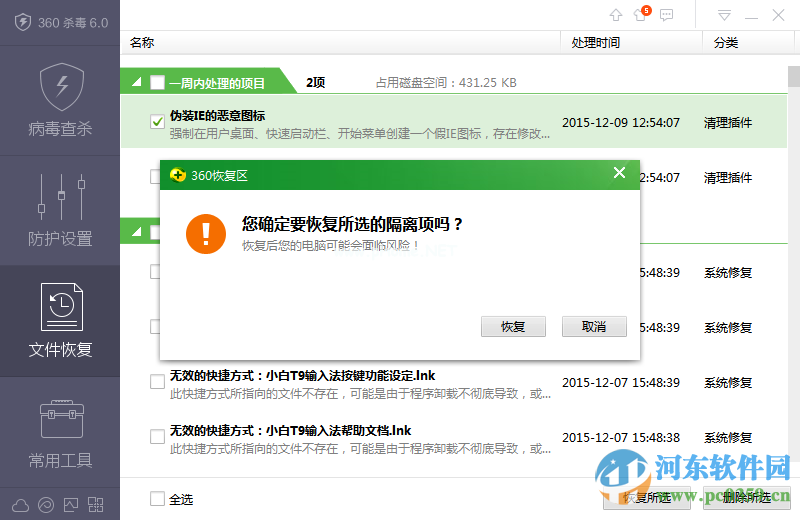
Task: Open the feedback speech bubble icon
Action: pyautogui.click(x=667, y=15)
